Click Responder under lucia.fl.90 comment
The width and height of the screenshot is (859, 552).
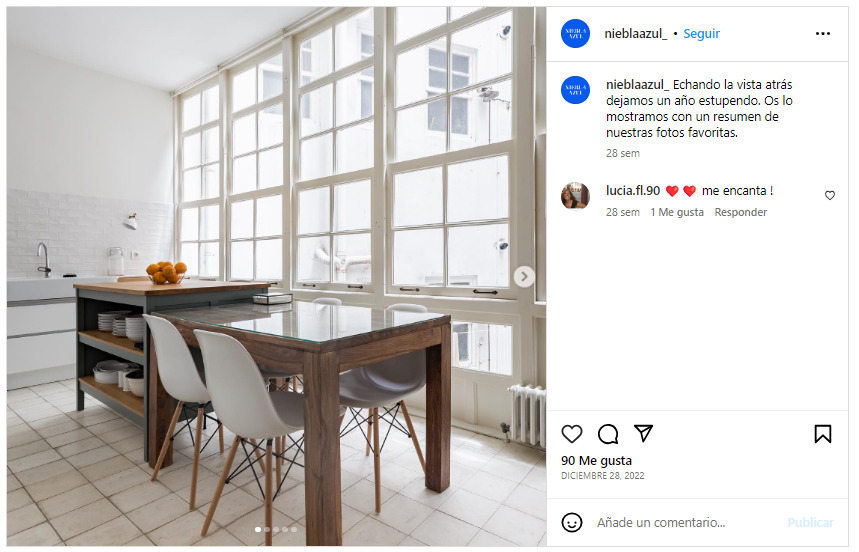(x=740, y=212)
